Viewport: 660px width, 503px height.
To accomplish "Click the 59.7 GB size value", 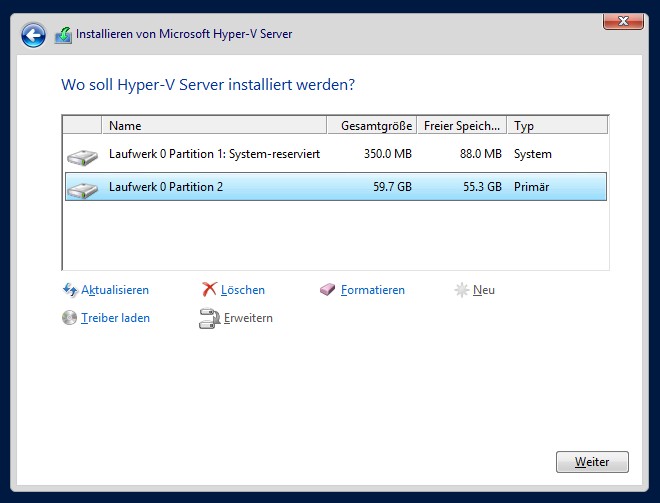I will 392,187.
